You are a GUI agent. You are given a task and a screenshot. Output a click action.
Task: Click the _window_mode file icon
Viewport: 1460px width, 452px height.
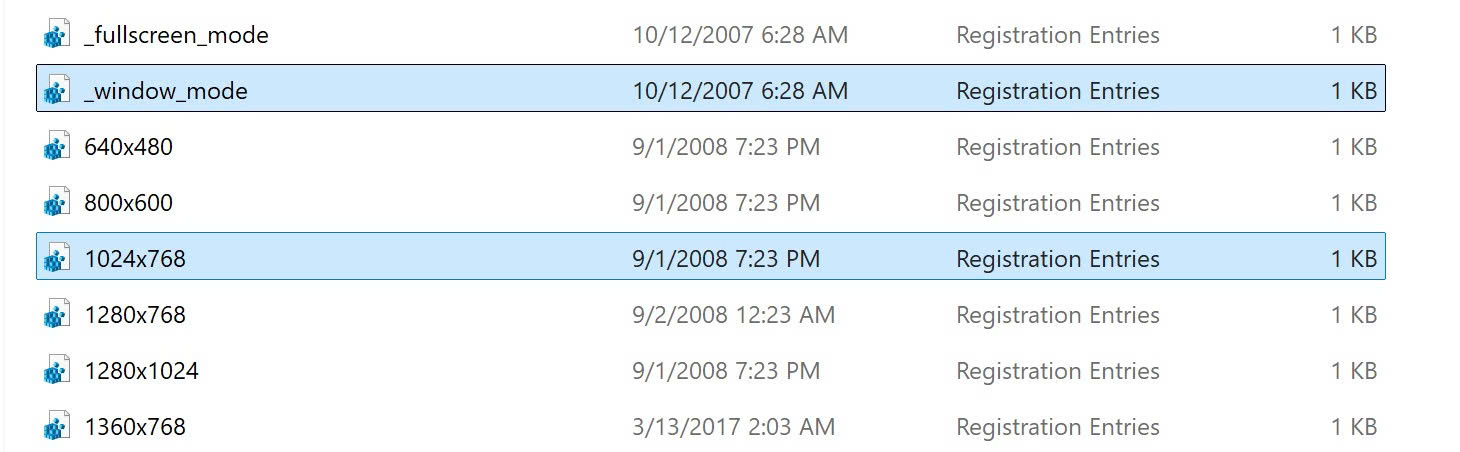pos(55,91)
